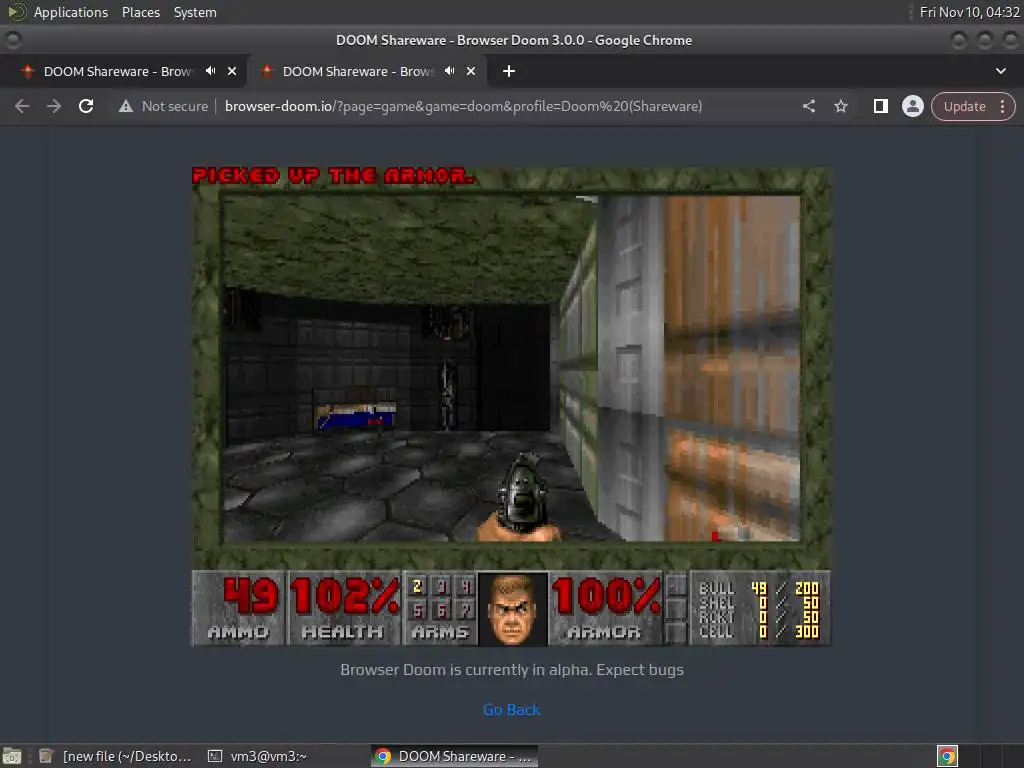Switch to the first DOOM Shareware tab
The image size is (1024, 768).
(x=118, y=71)
